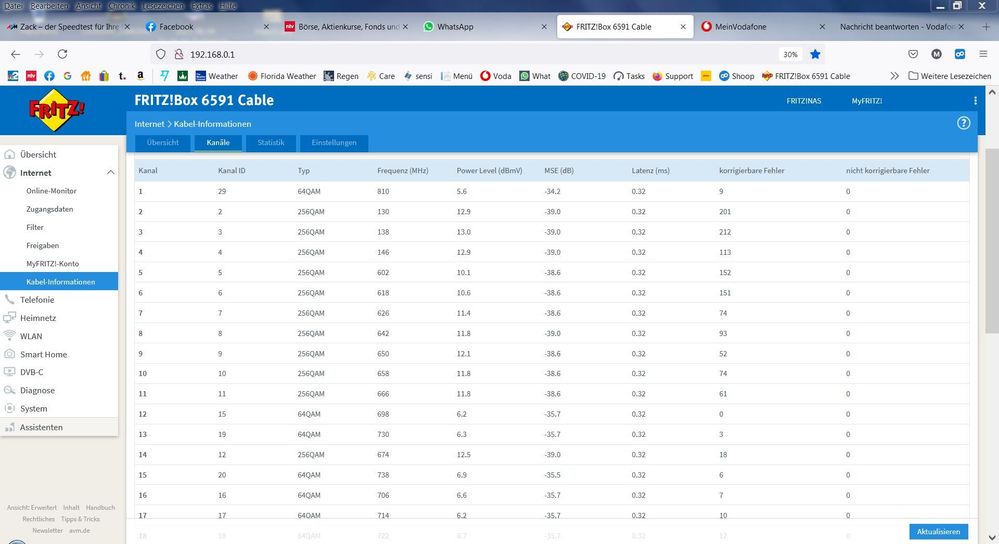Open the WLAN section in sidebar
Image resolution: width=999 pixels, height=544 pixels.
coord(31,336)
